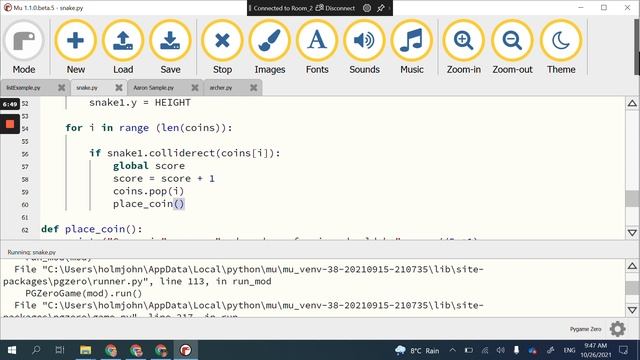Click line number 62 in the gutter
The width and height of the screenshot is (640, 360).
[x=25, y=230]
